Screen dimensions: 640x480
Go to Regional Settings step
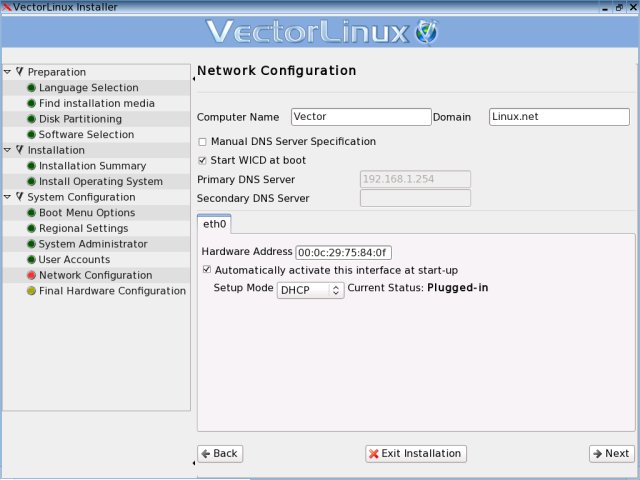[x=84, y=228]
